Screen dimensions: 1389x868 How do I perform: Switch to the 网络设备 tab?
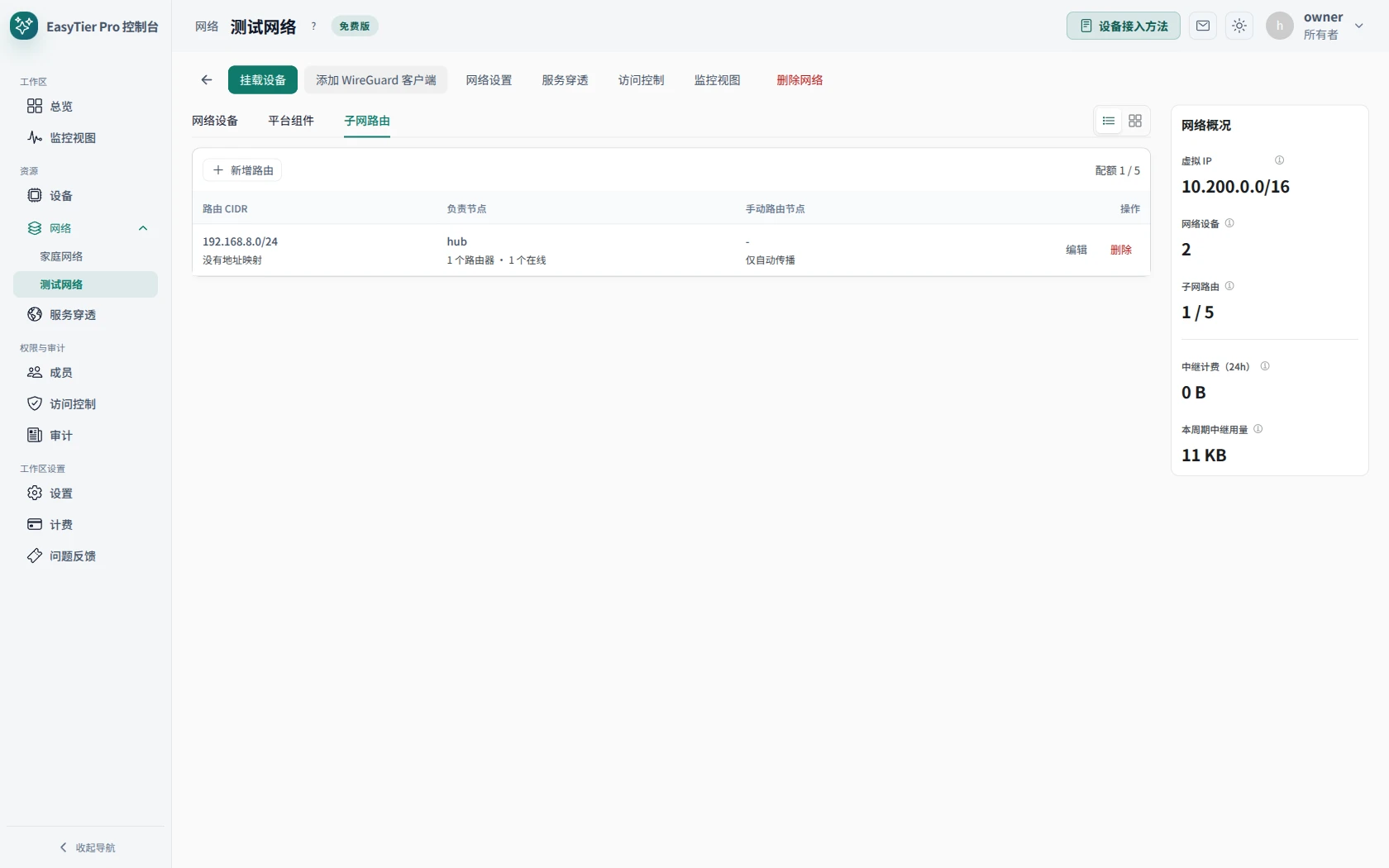[215, 121]
